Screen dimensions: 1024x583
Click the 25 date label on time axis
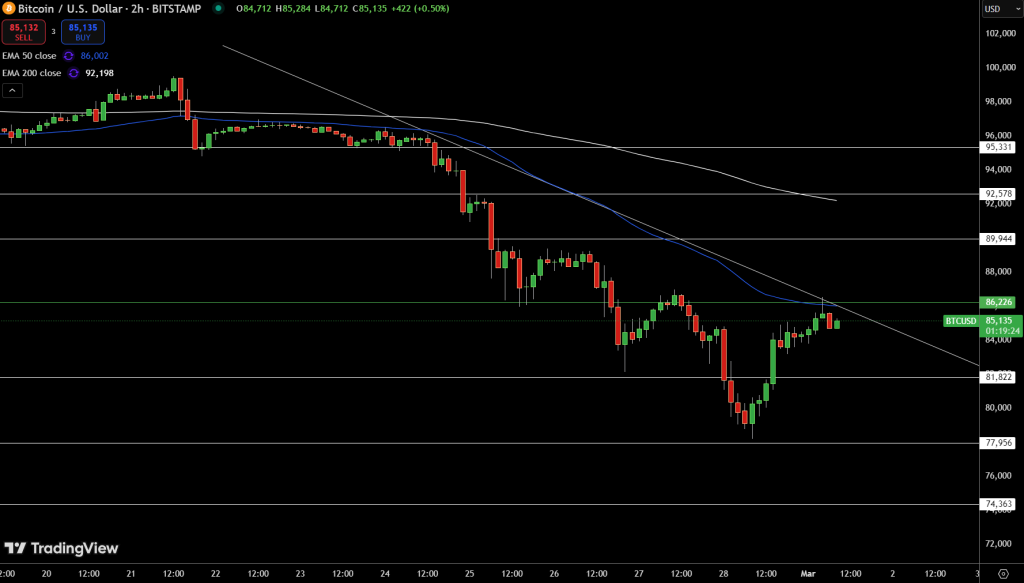tap(470, 574)
